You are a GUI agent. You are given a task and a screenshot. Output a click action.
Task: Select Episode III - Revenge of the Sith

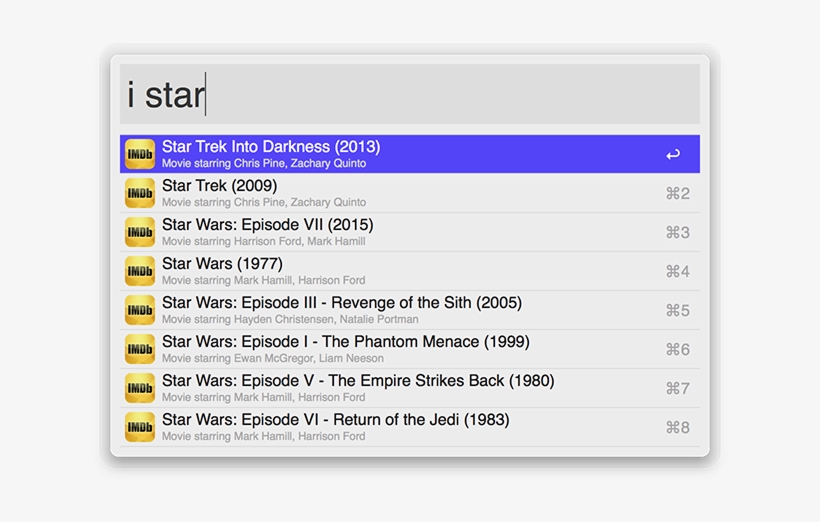click(342, 303)
